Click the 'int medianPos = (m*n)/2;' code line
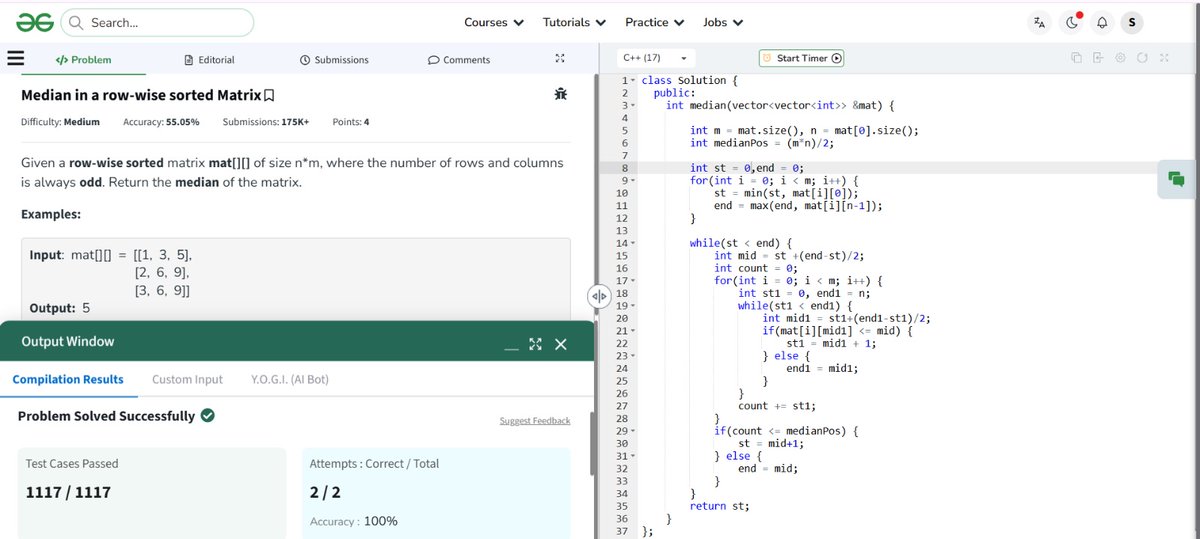The width and height of the screenshot is (1200, 539). click(762, 143)
